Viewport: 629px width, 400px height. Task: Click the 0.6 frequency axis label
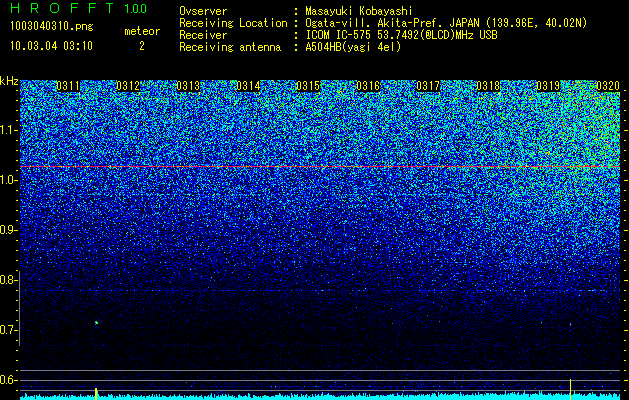[9, 380]
